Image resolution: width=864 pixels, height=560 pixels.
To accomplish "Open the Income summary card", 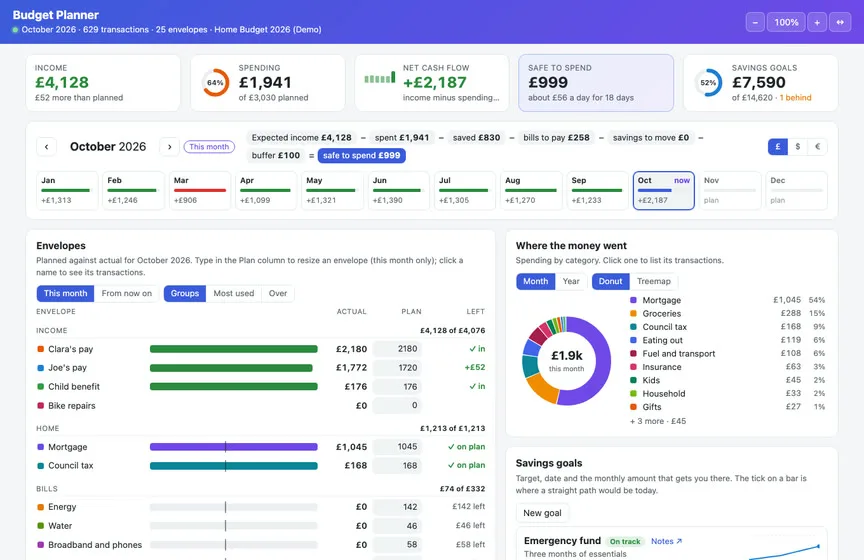I will (103, 83).
